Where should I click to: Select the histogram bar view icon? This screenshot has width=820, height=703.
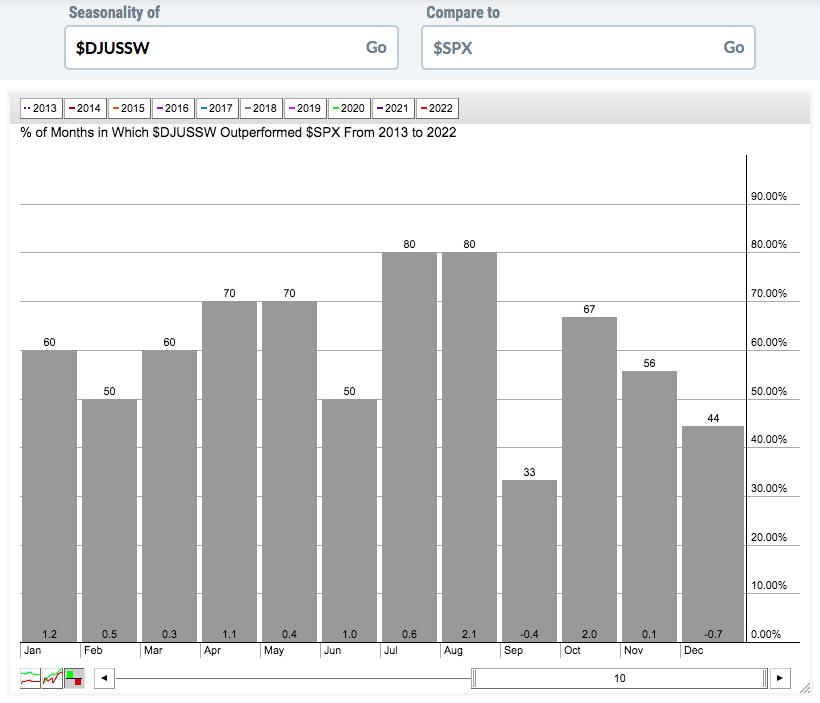(x=75, y=678)
